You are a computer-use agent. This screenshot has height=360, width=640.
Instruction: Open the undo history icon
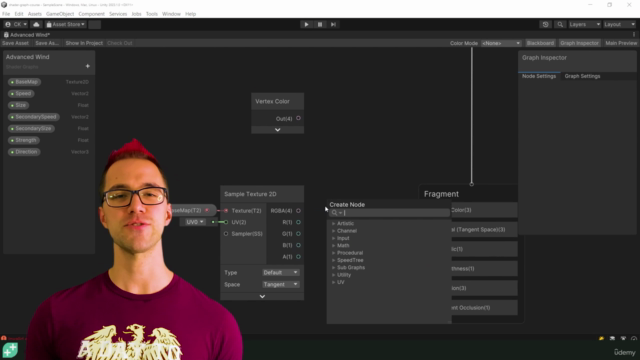point(545,24)
